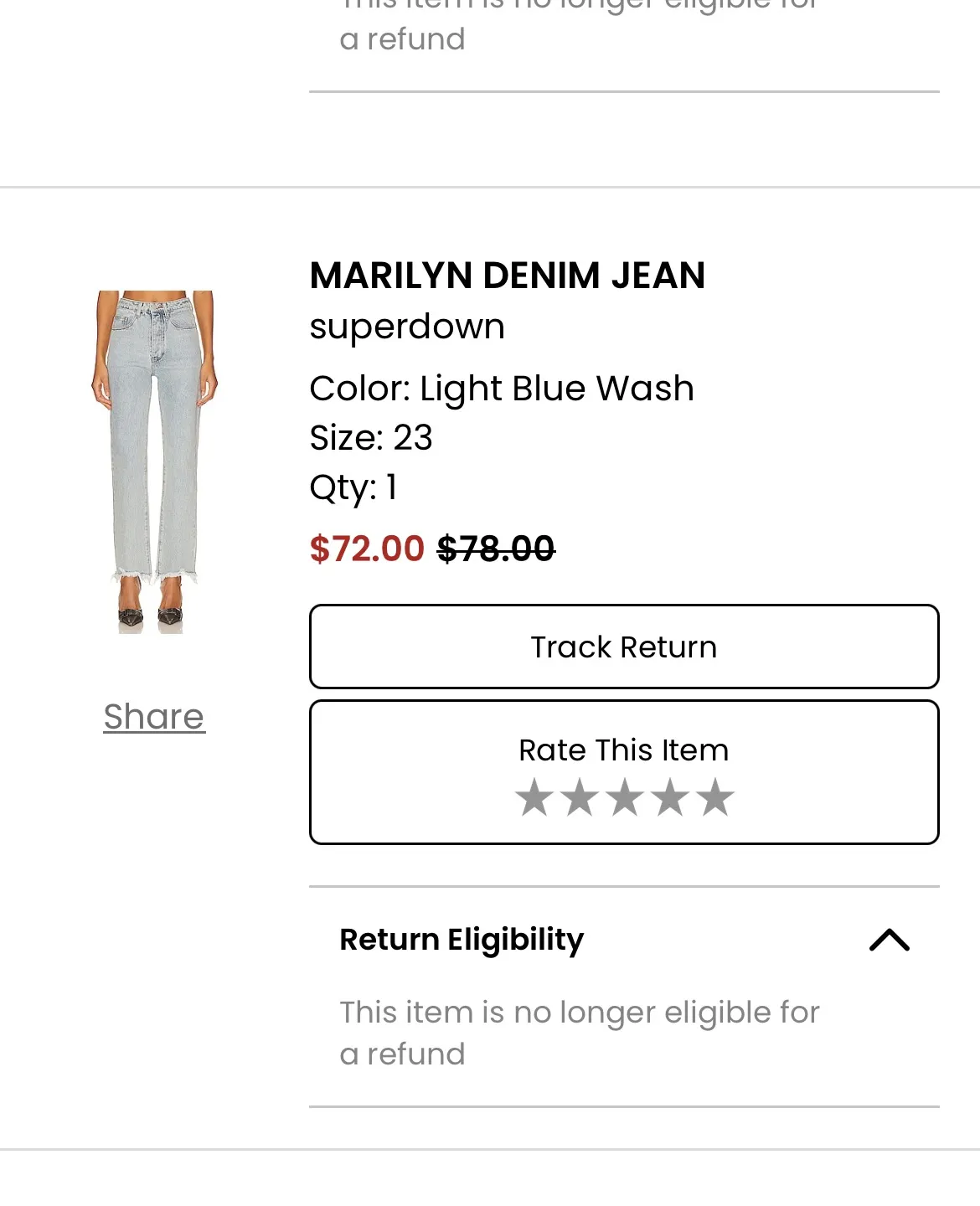Click the upward chevron next to Return Eligibility
The width and height of the screenshot is (980, 1206).
[890, 941]
